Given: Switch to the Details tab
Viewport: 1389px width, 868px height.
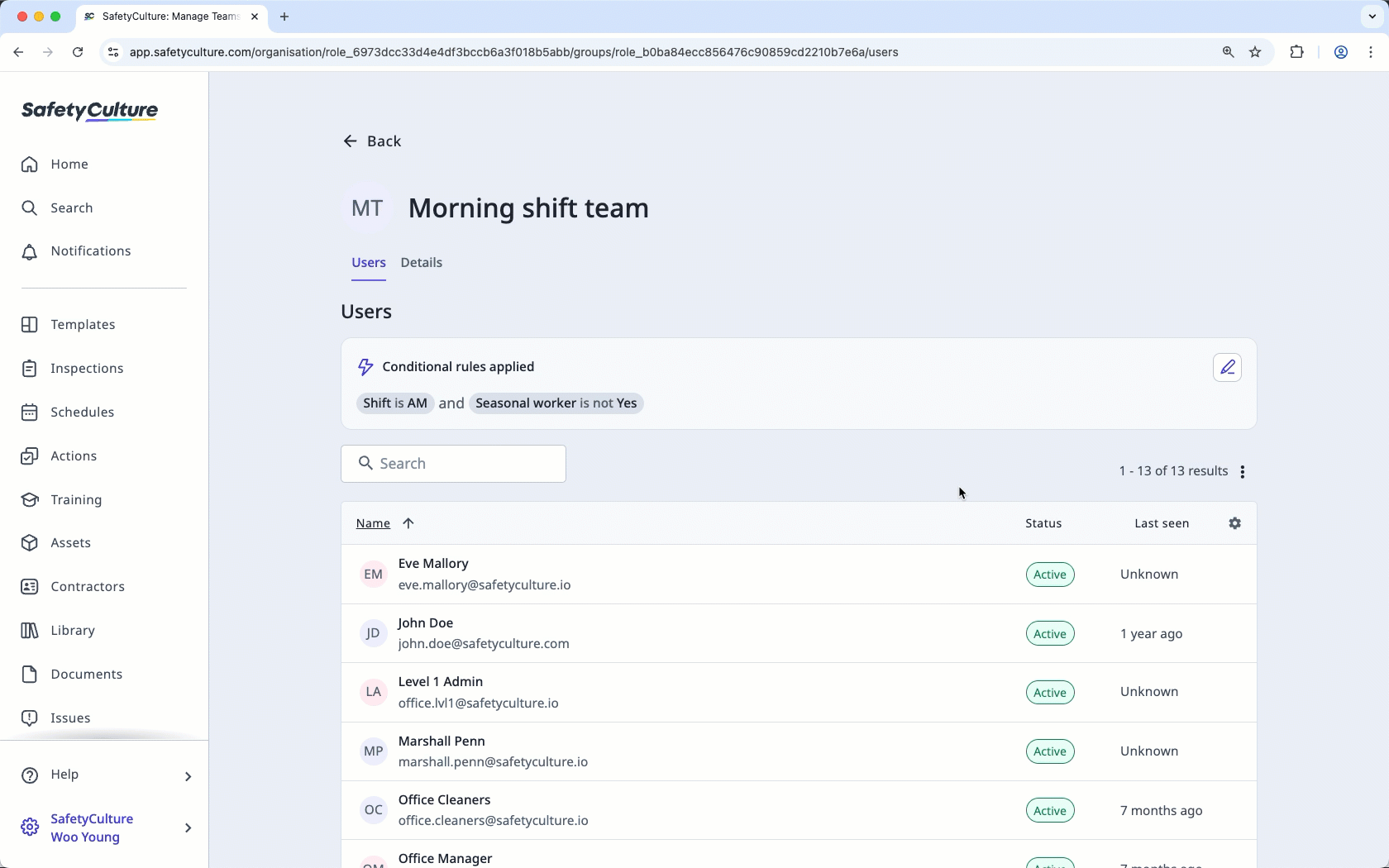Looking at the screenshot, I should tap(422, 263).
